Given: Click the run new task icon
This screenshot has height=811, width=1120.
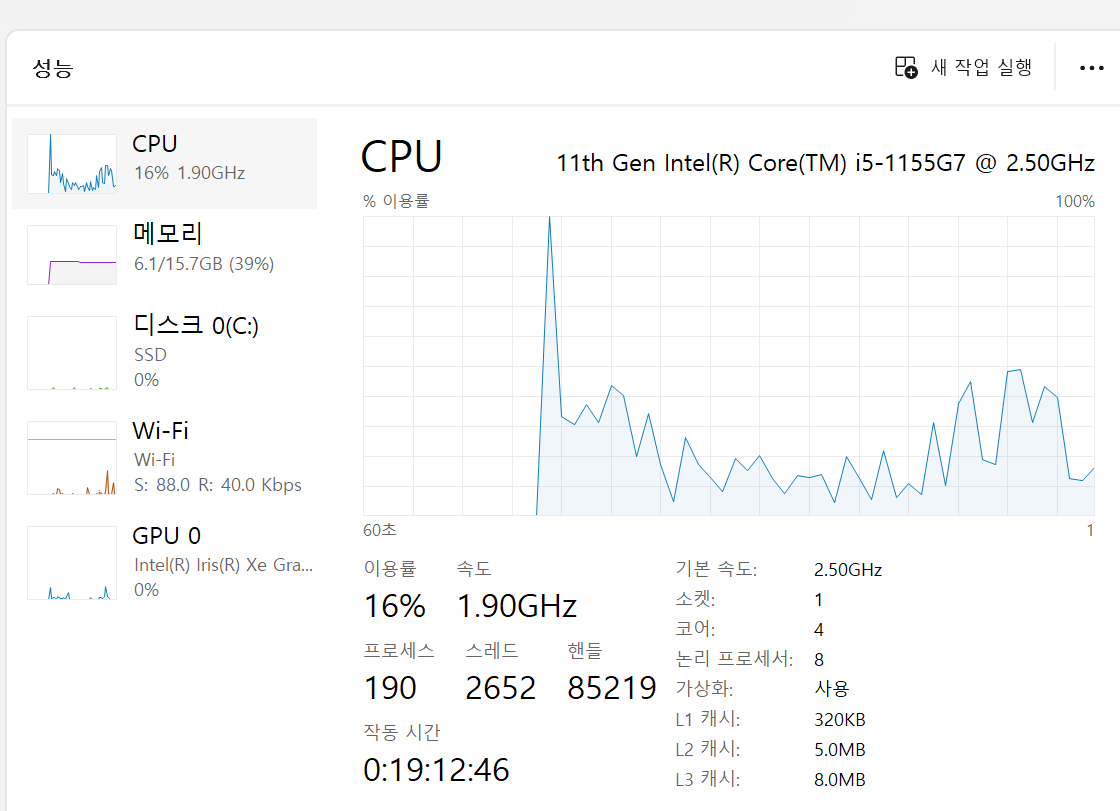Looking at the screenshot, I should 905,67.
